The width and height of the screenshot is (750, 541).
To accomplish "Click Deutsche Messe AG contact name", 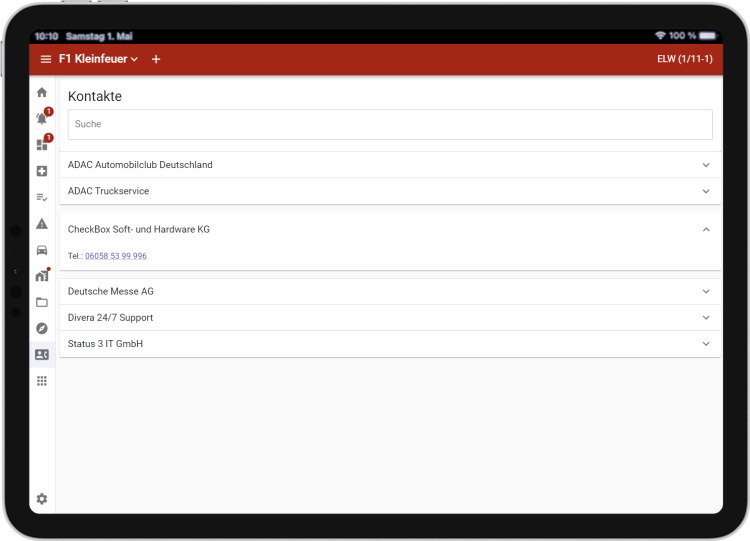I will (110, 291).
